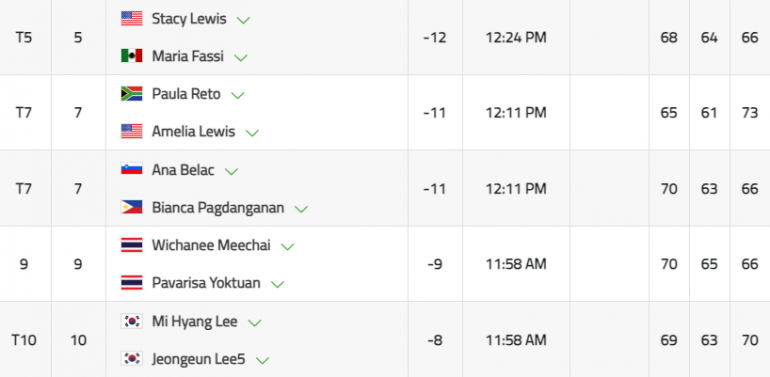The height and width of the screenshot is (377, 770).
Task: Click the South Africa flag beside Paula Reto
Action: [132, 94]
